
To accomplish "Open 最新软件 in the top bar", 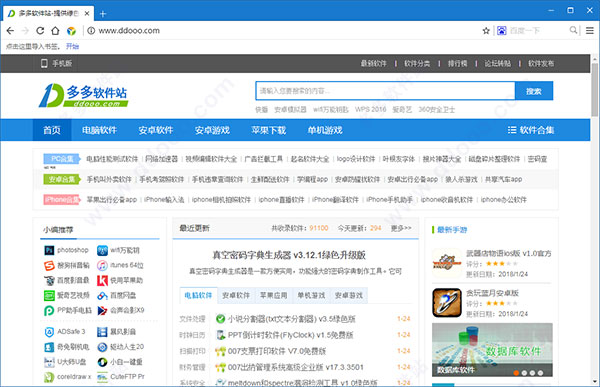I will pos(373,63).
